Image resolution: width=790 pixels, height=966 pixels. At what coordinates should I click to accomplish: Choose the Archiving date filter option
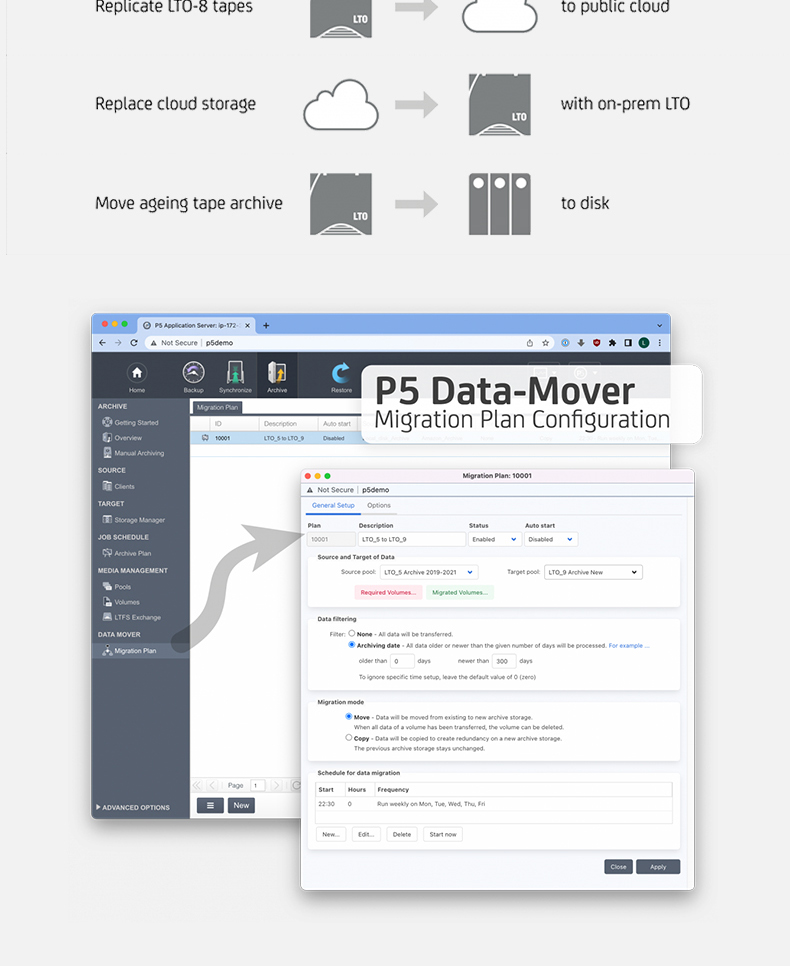click(352, 645)
